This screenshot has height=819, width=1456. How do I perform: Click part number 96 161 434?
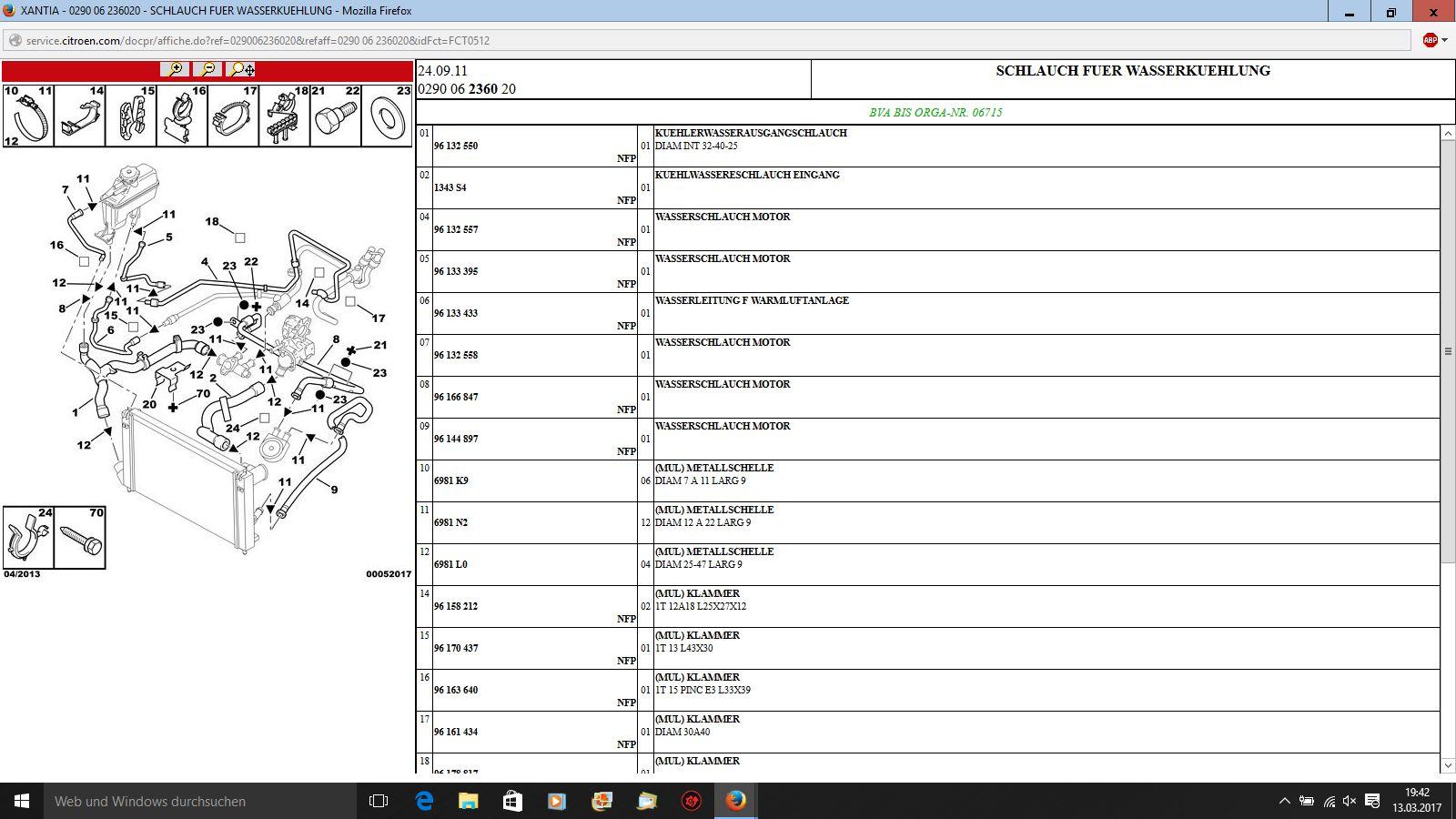point(455,732)
